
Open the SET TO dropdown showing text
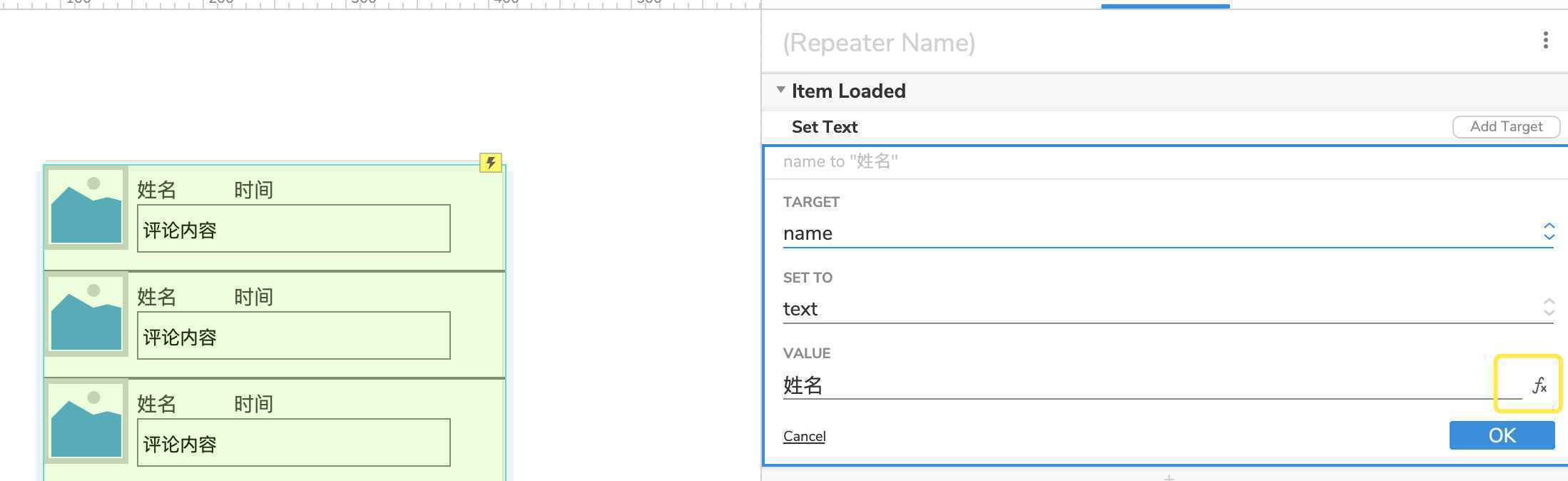tap(1169, 308)
